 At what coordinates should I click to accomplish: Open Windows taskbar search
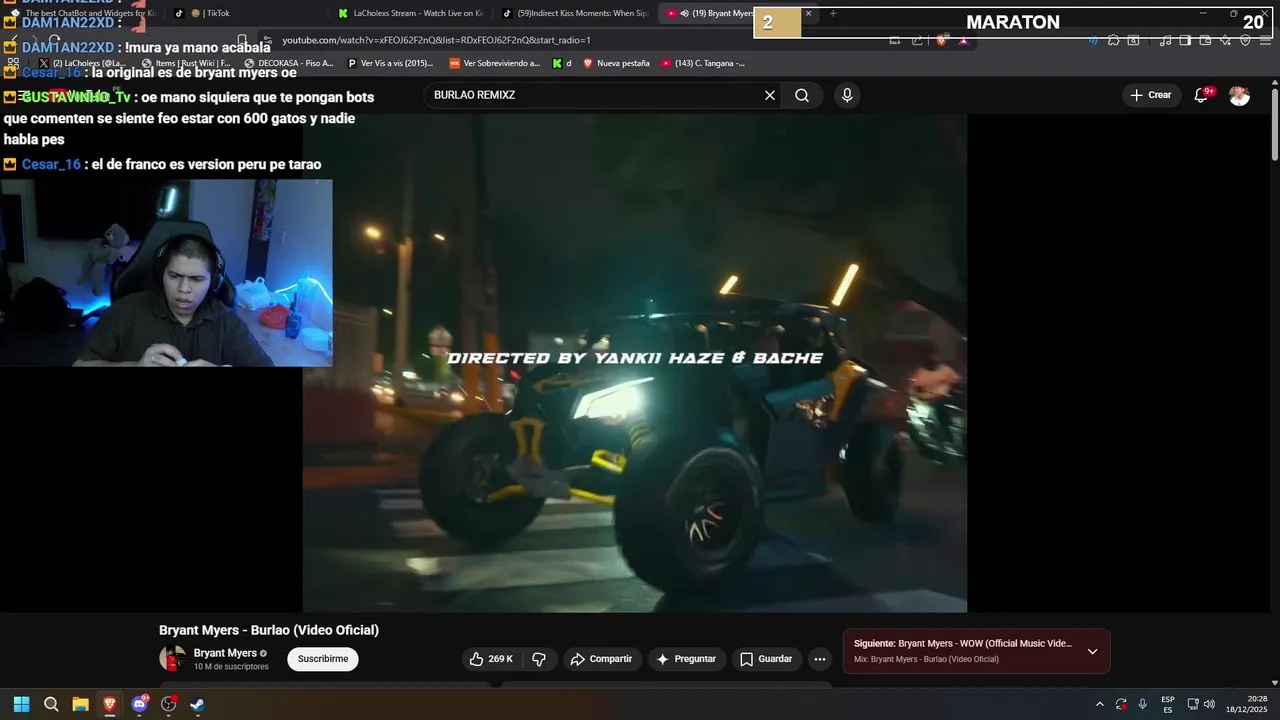pyautogui.click(x=51, y=704)
